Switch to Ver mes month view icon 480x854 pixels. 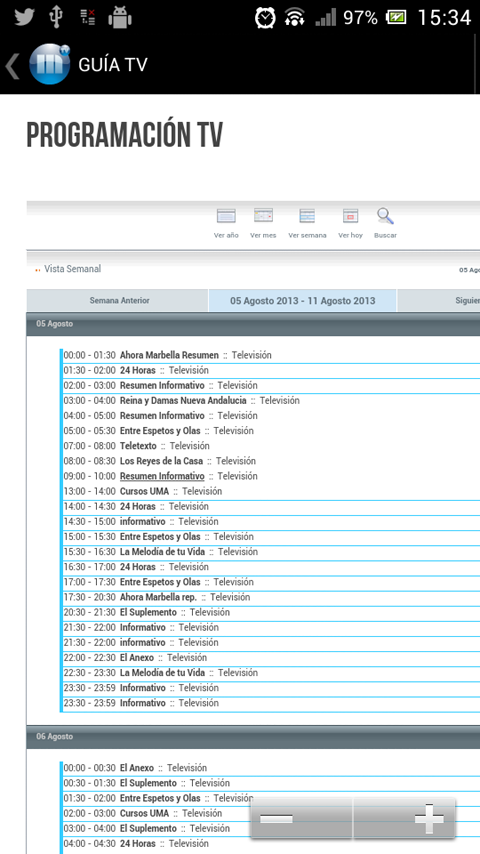click(263, 216)
